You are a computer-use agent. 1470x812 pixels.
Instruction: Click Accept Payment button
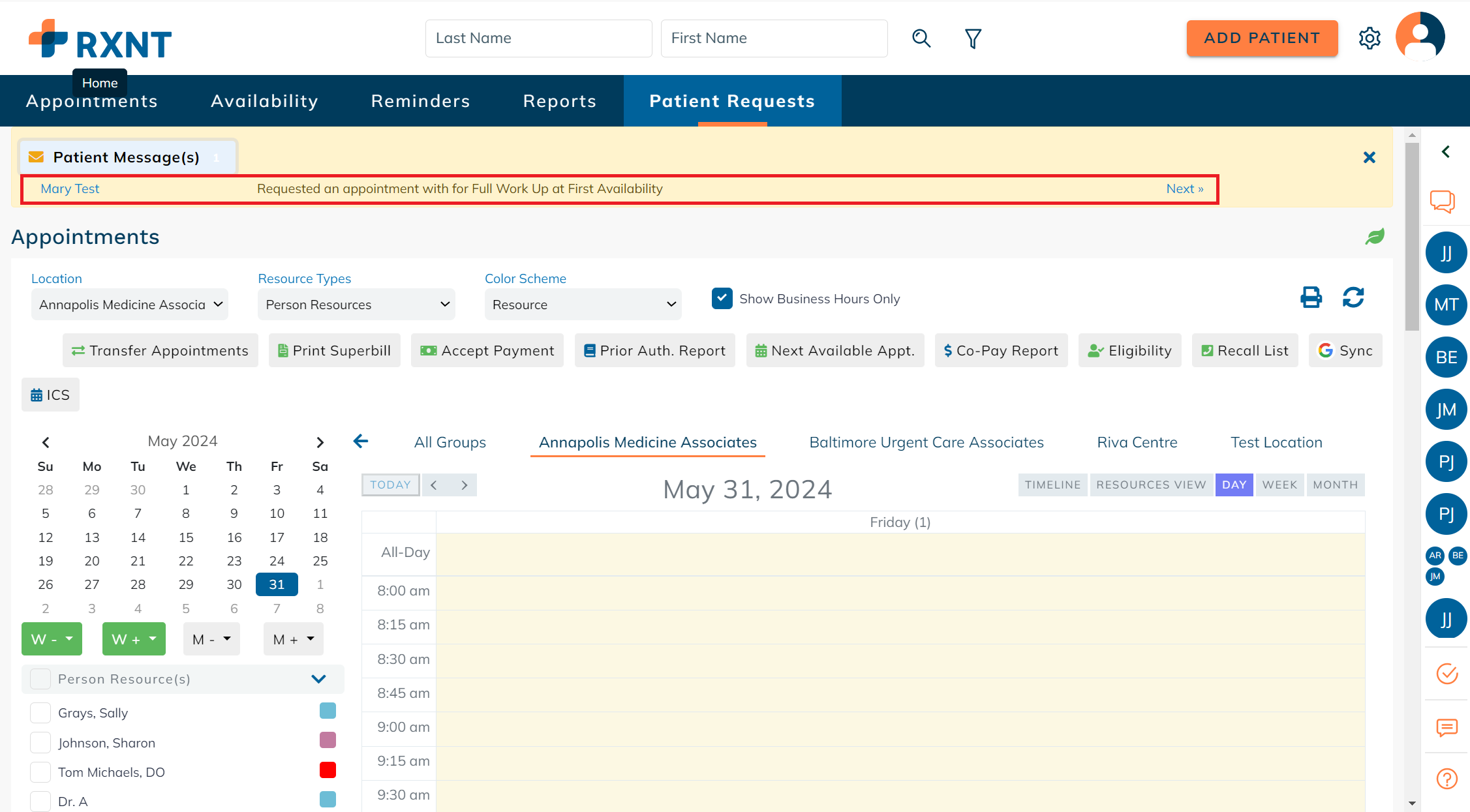487,350
